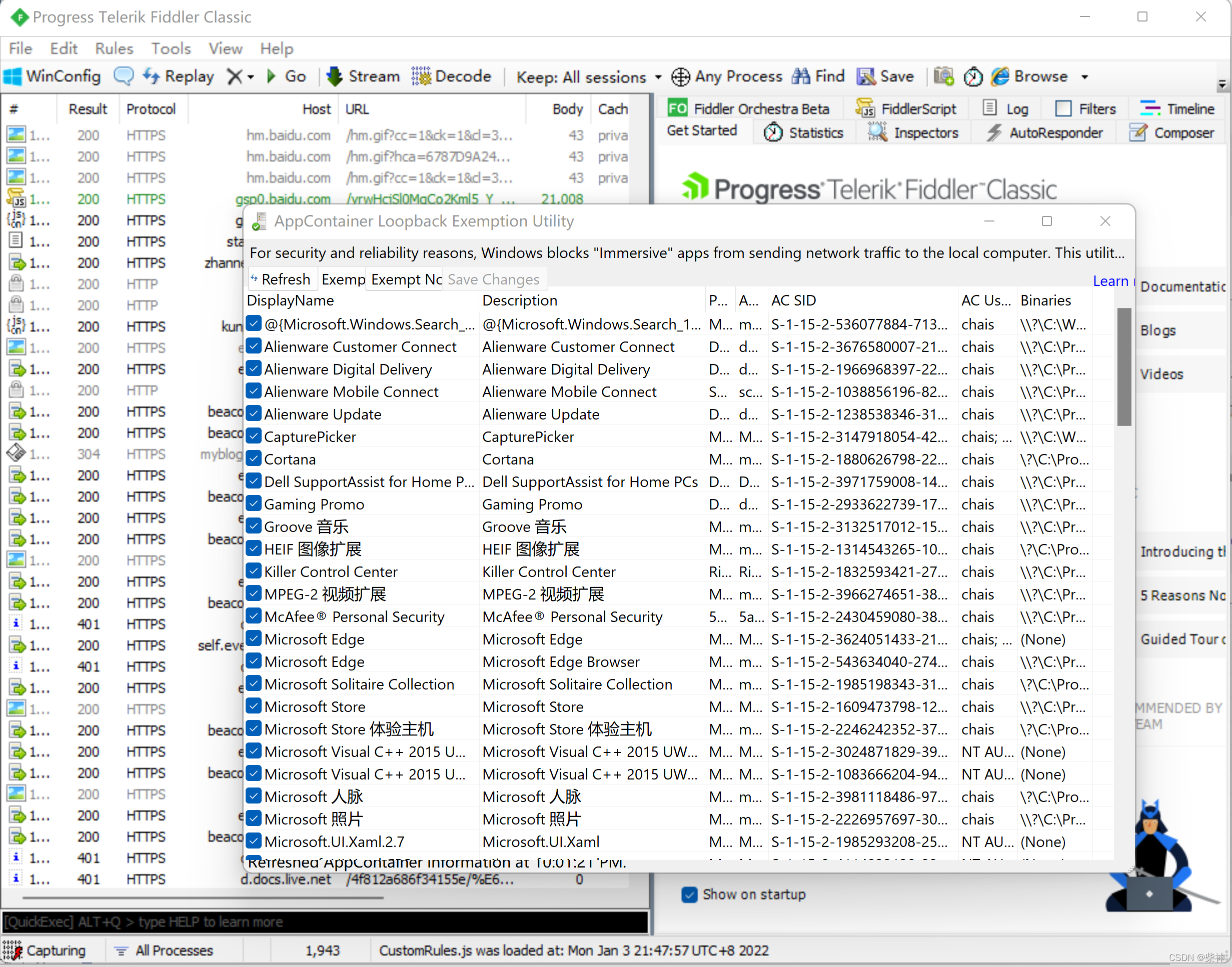Screen dimensions: 1232x967
Task: Switch to the Inspectors tab
Action: (x=914, y=132)
